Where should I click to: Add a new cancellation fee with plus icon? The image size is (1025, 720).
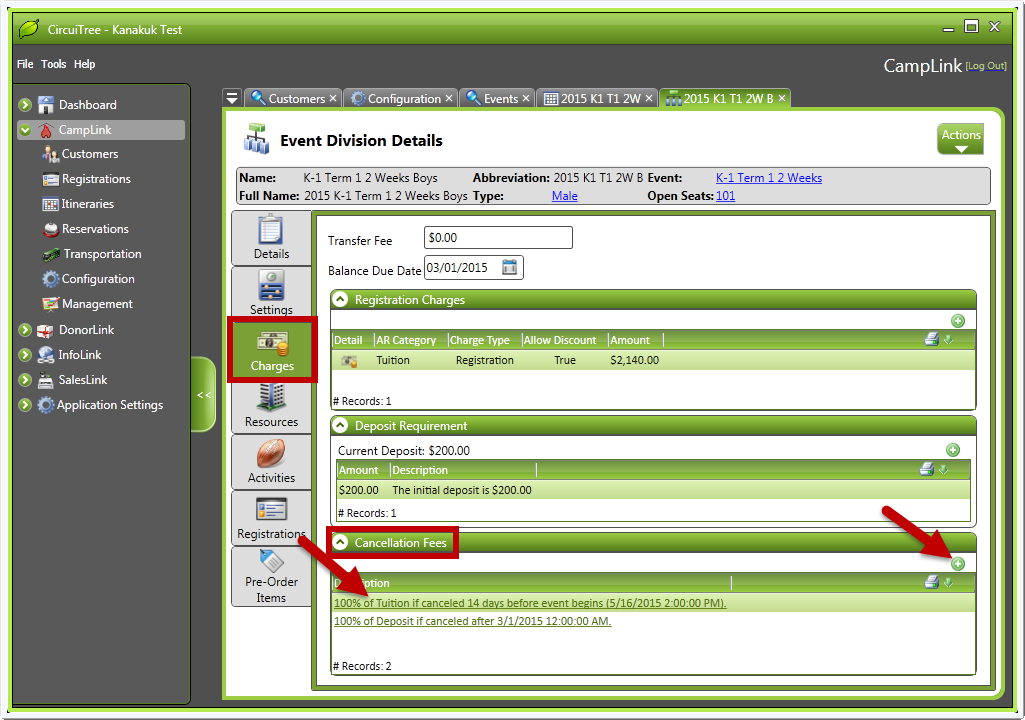pos(957,564)
